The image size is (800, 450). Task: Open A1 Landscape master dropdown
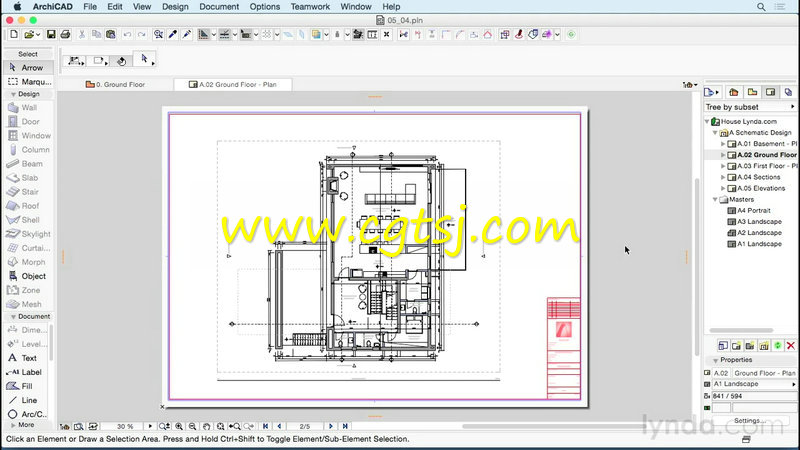click(x=754, y=384)
